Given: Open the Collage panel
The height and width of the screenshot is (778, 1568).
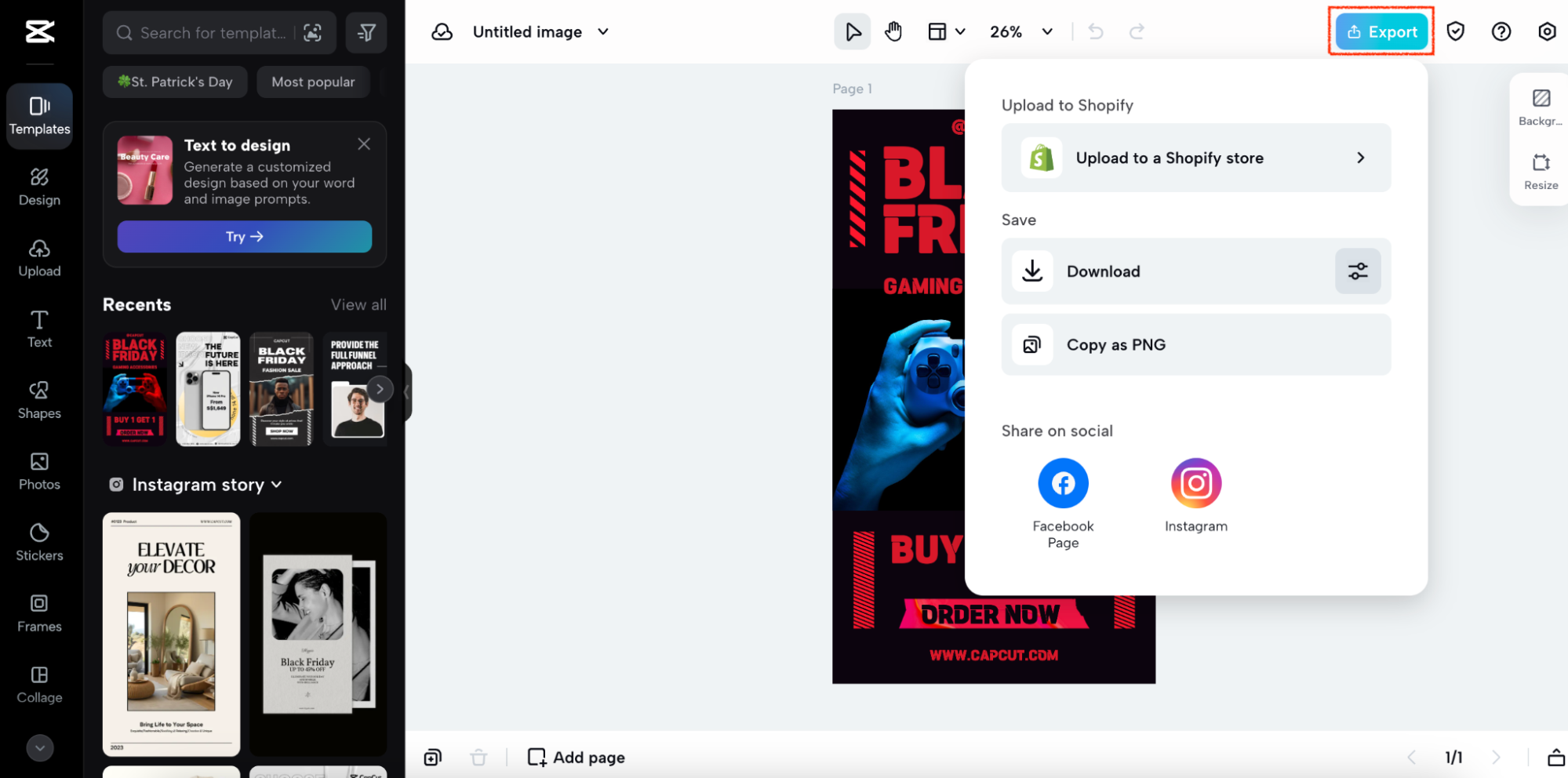Looking at the screenshot, I should pyautogui.click(x=40, y=685).
